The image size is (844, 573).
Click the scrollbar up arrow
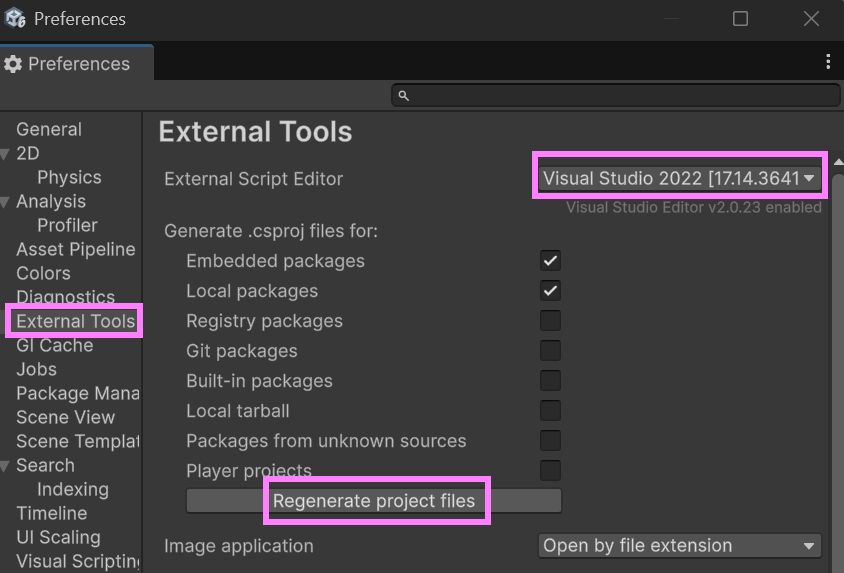click(838, 162)
